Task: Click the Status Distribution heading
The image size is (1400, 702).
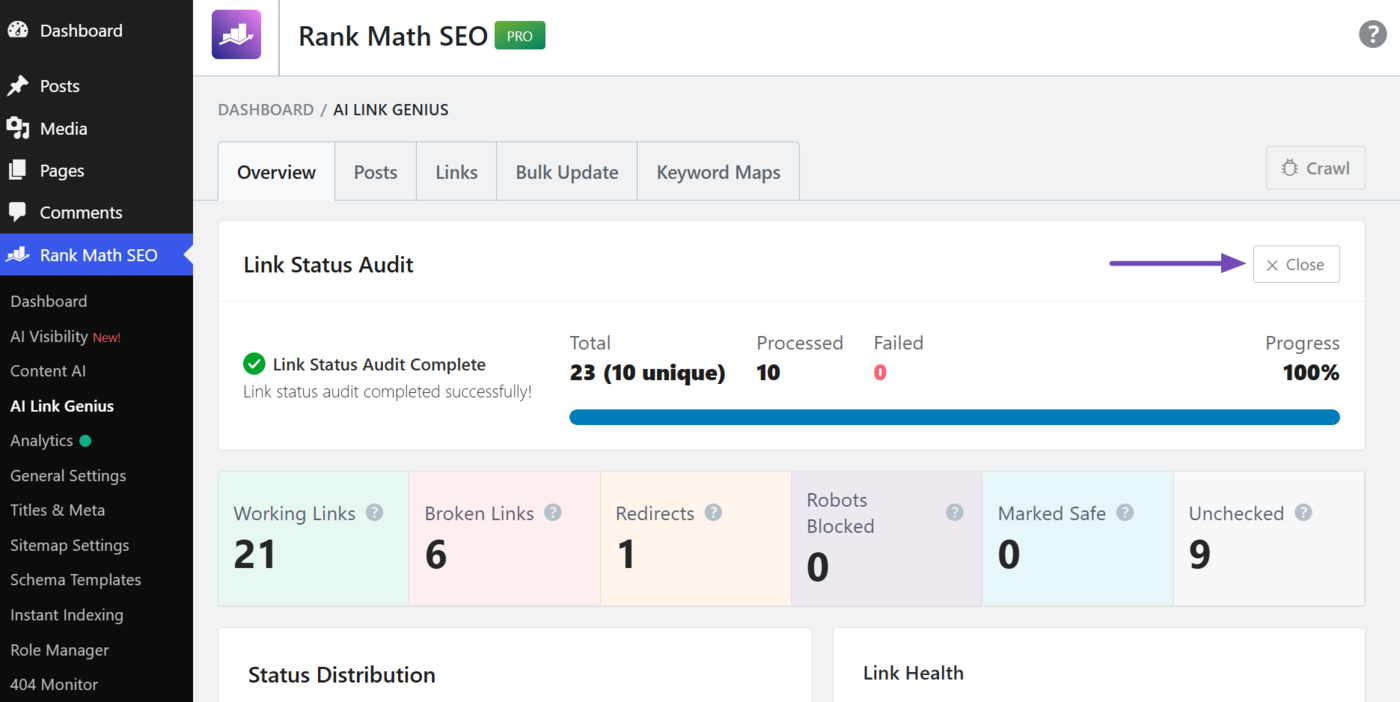Action: coord(342,675)
